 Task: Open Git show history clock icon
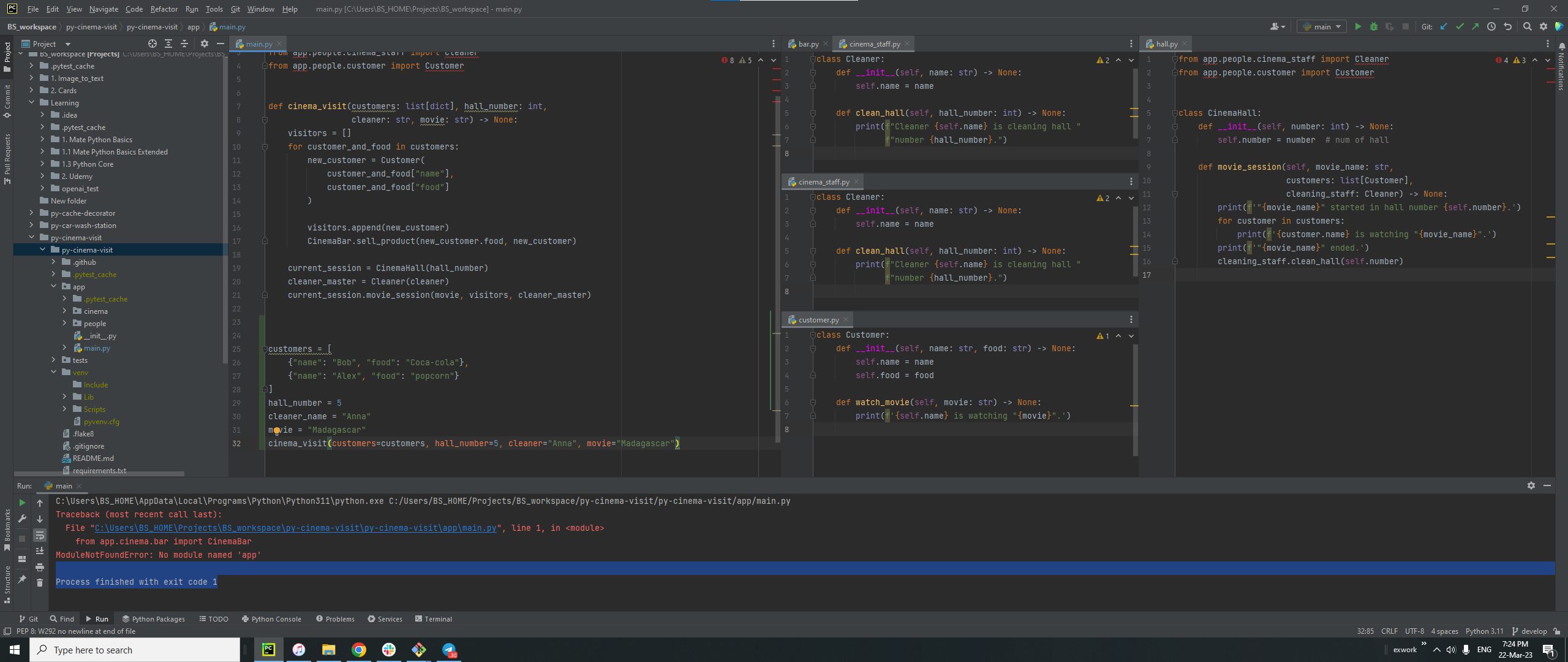[x=1491, y=26]
